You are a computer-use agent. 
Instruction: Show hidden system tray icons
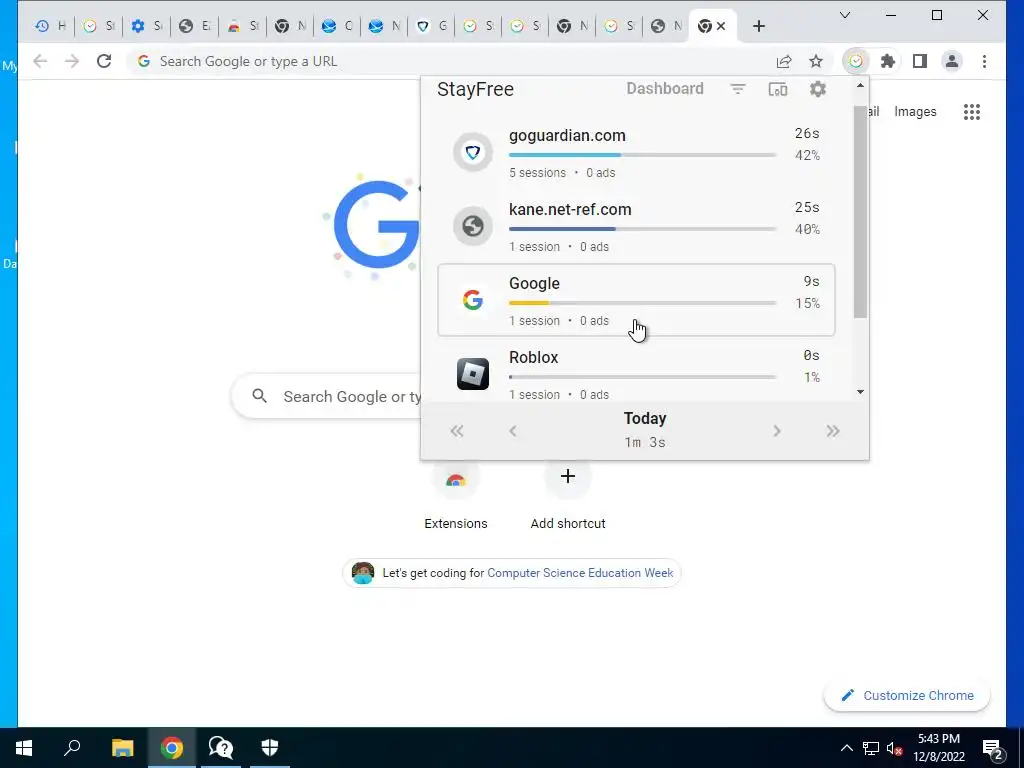[846, 748]
